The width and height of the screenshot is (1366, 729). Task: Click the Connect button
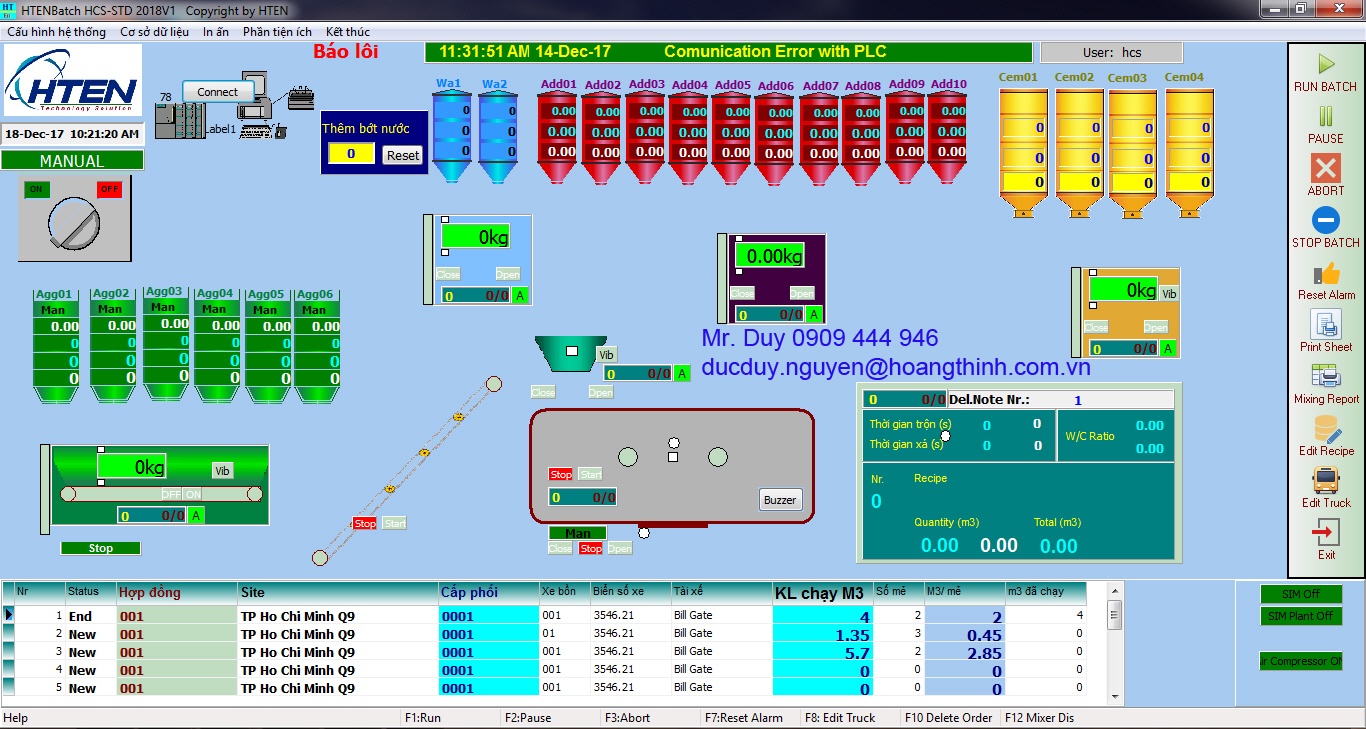click(x=217, y=92)
